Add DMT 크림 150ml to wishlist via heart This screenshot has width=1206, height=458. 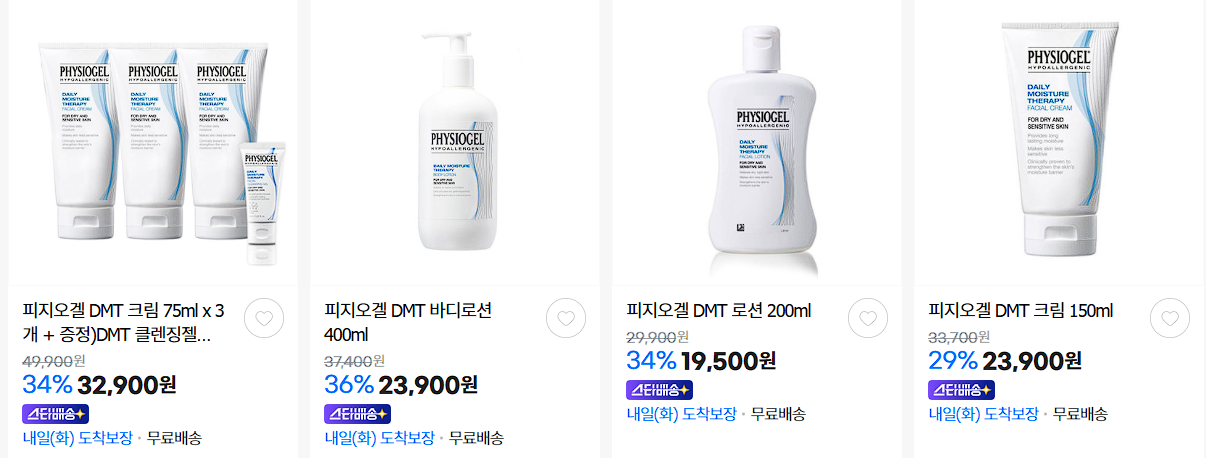click(1170, 318)
